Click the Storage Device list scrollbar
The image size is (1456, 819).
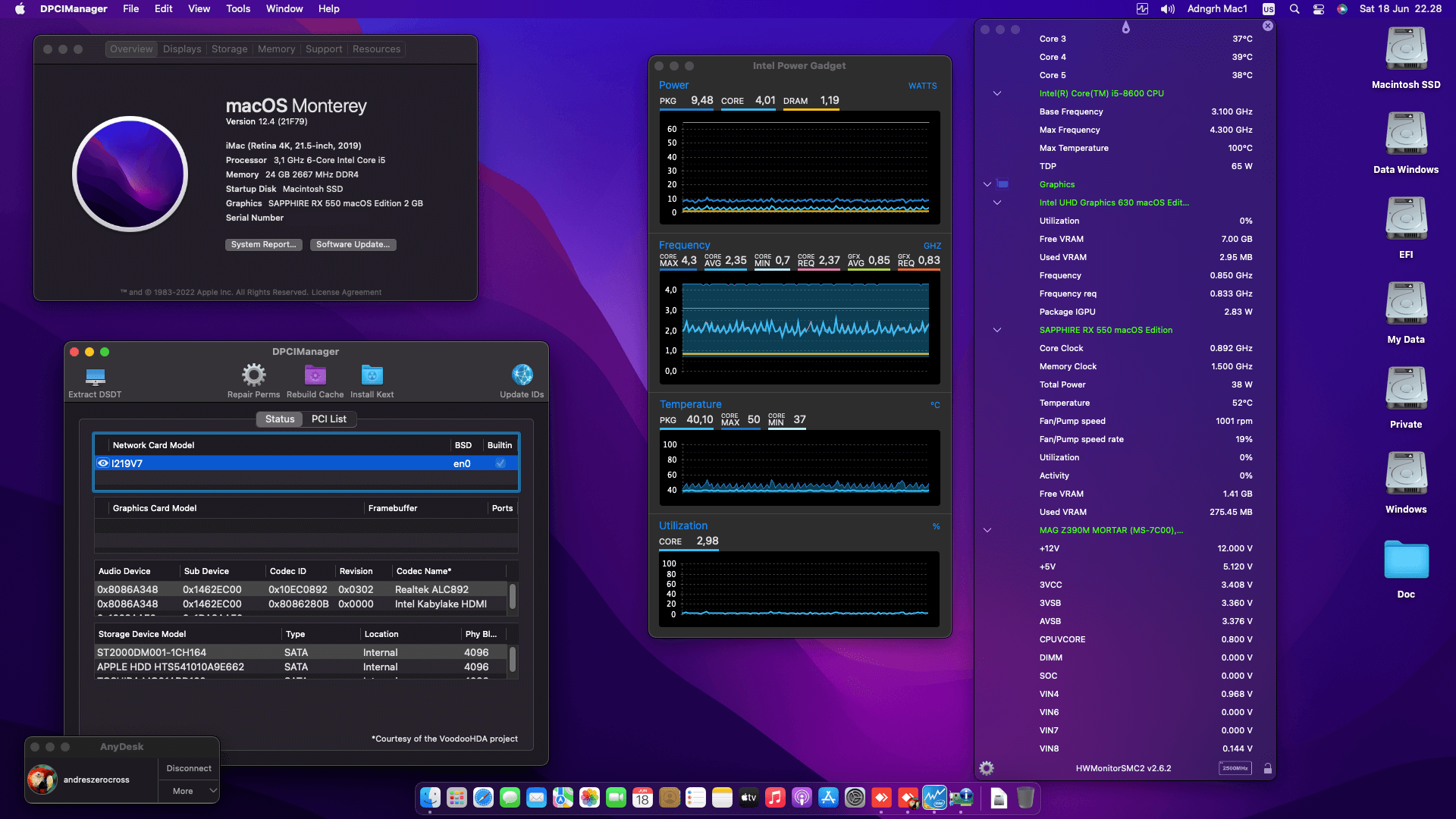coord(513,659)
